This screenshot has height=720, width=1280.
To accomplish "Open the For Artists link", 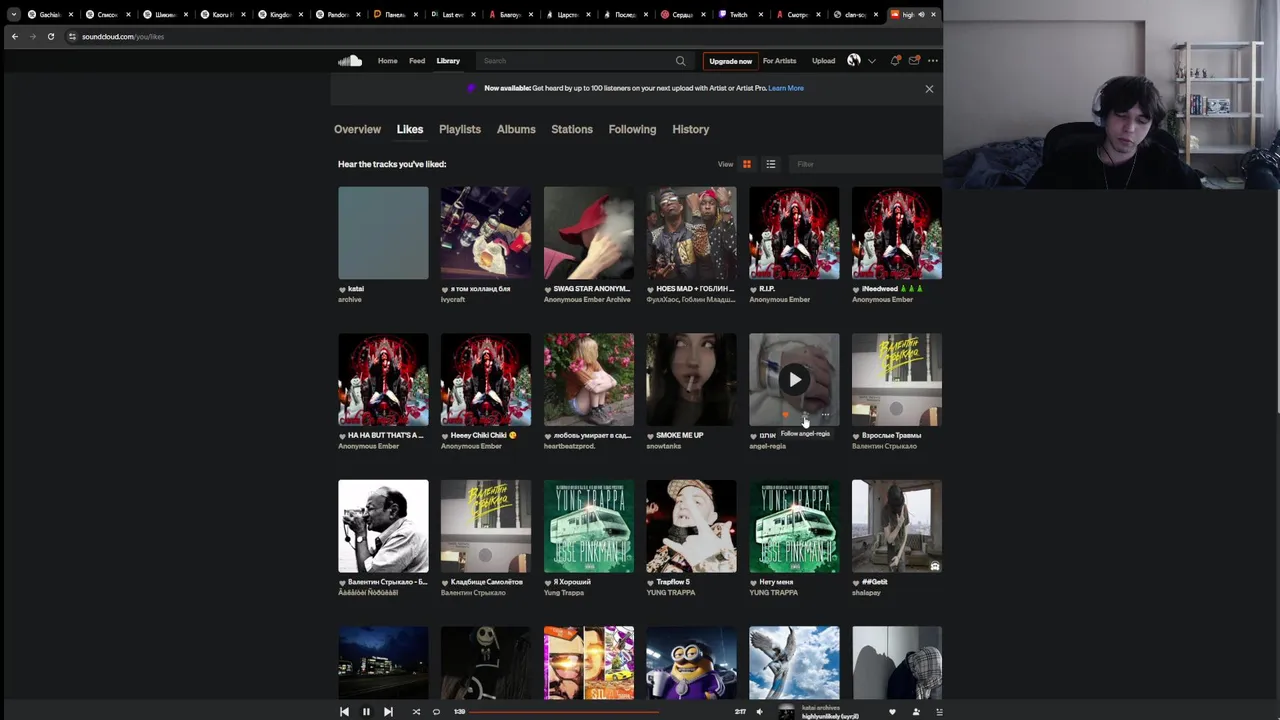I will [779, 61].
